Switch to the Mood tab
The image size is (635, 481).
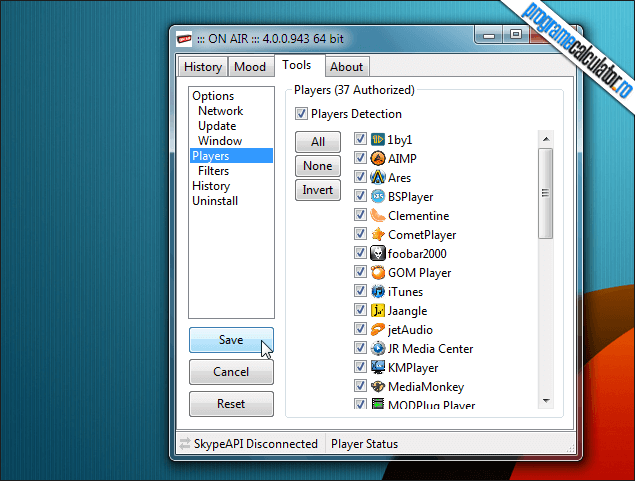click(x=250, y=67)
